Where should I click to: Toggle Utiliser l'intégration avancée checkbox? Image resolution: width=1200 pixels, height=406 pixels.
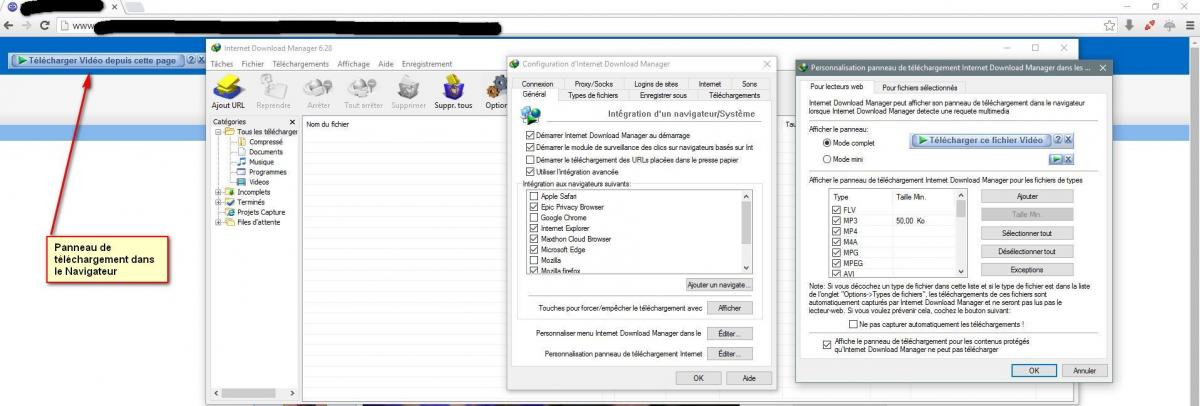click(530, 172)
